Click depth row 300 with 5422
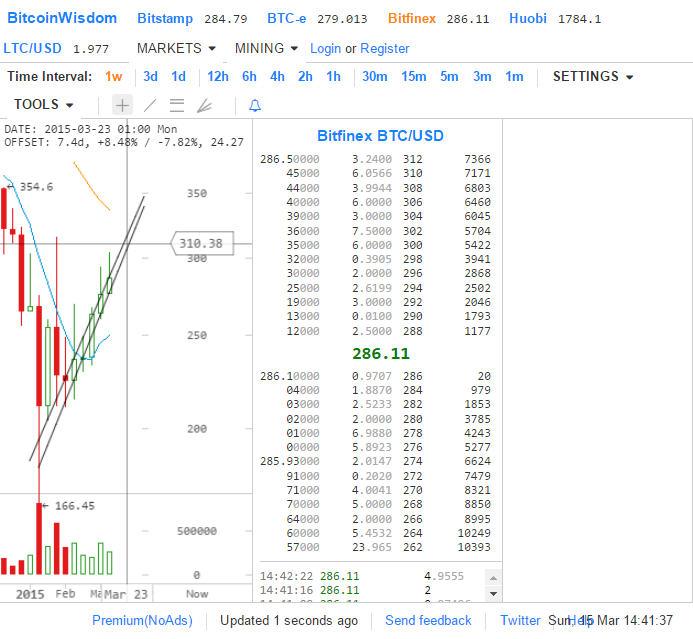693x639 pixels. (446, 245)
